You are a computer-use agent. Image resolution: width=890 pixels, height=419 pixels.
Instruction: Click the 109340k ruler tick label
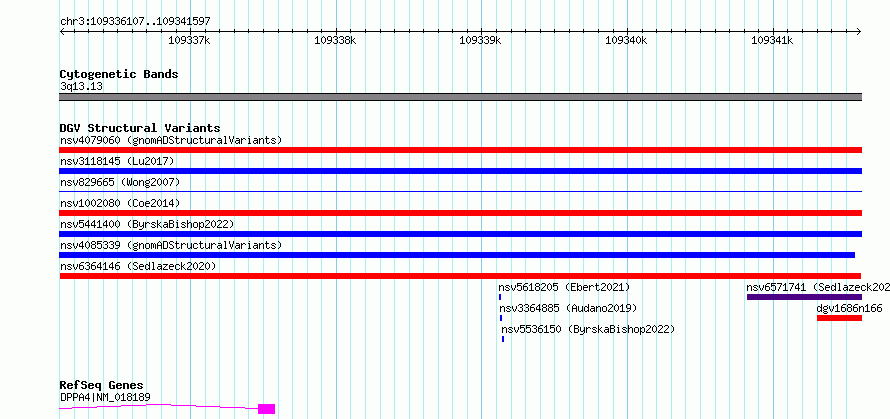pos(626,40)
